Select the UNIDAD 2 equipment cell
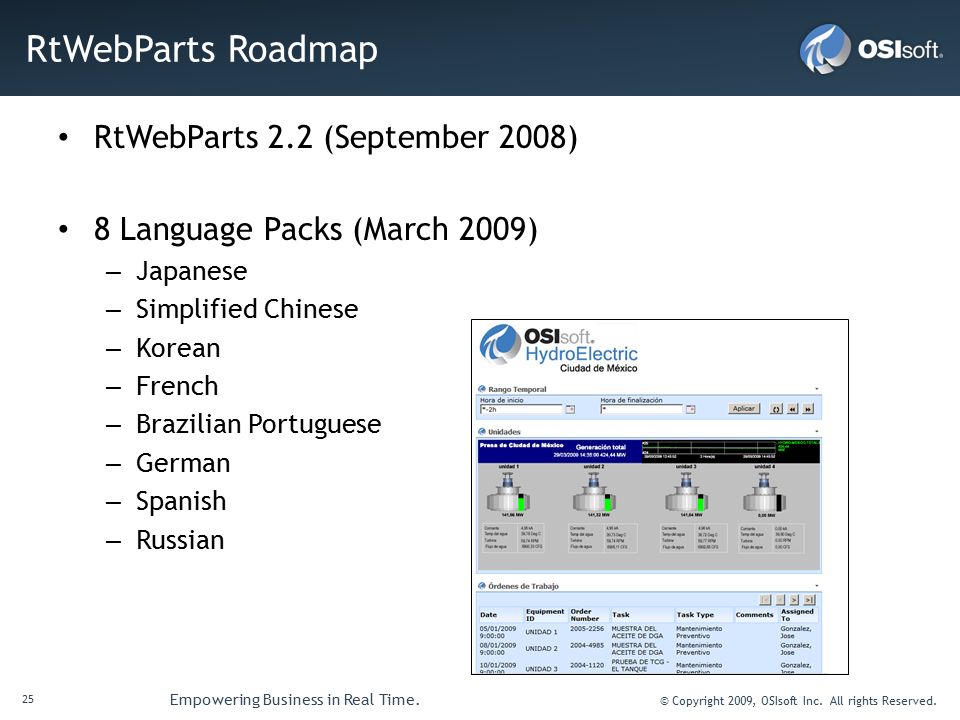The image size is (960, 720). tap(541, 648)
